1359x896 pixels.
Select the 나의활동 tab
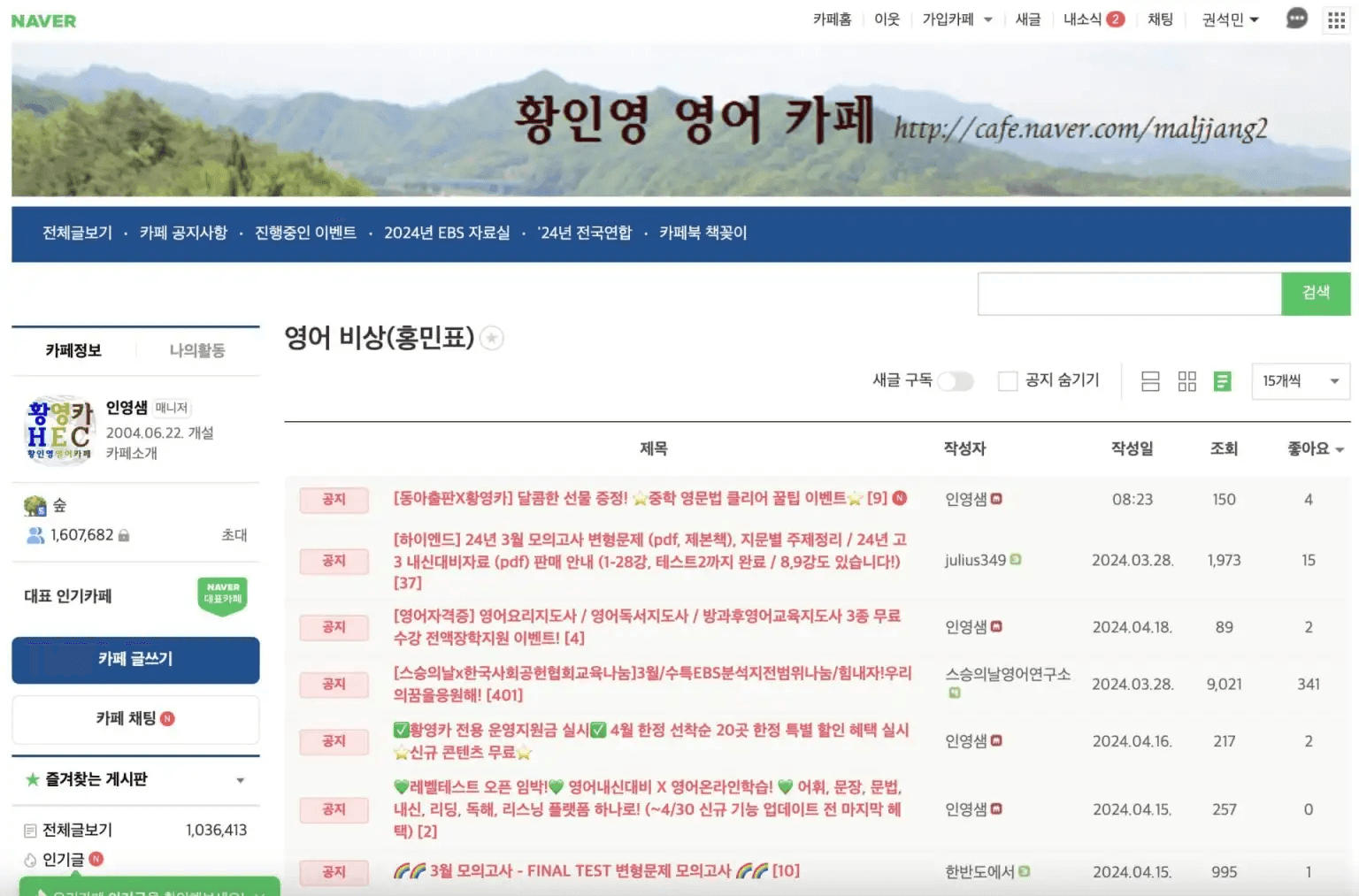coord(197,350)
